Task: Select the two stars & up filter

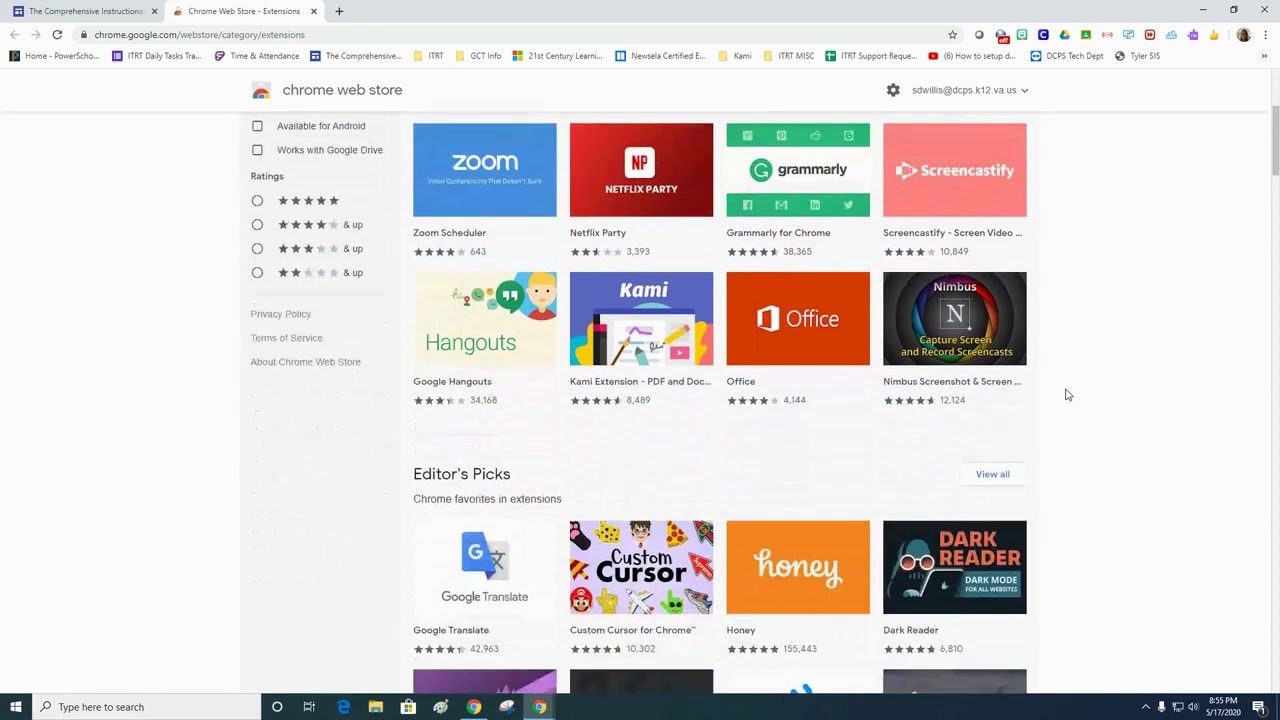Action: (257, 273)
